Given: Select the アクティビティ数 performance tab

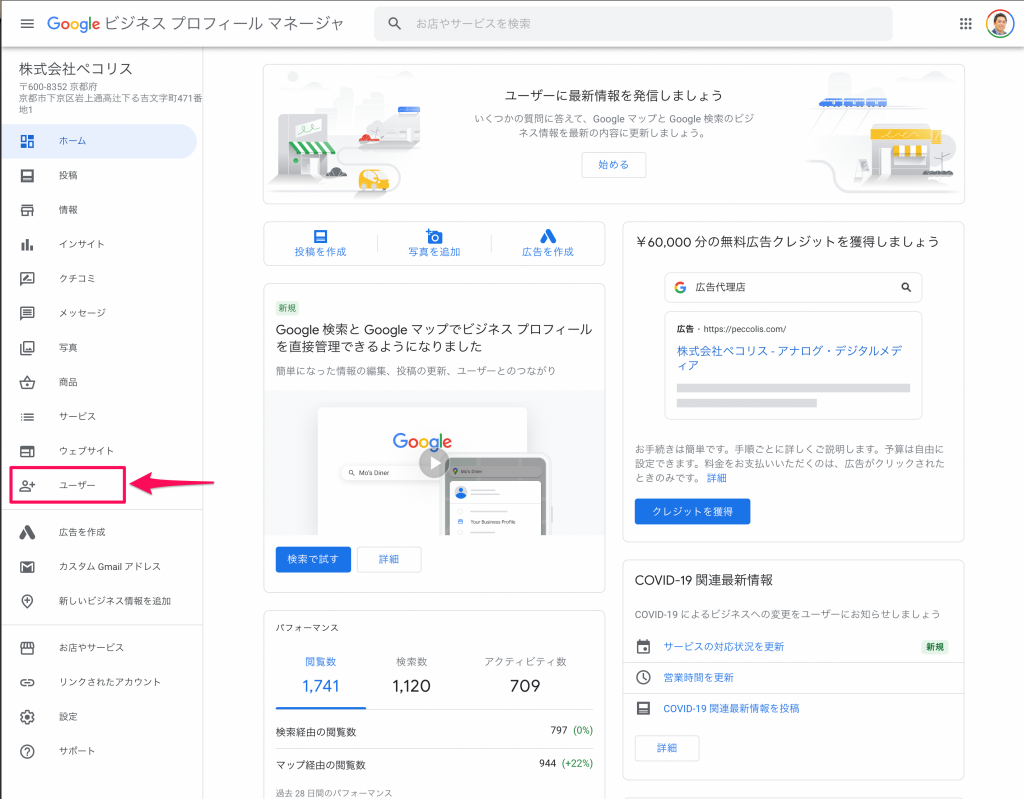Looking at the screenshot, I should pos(525,676).
